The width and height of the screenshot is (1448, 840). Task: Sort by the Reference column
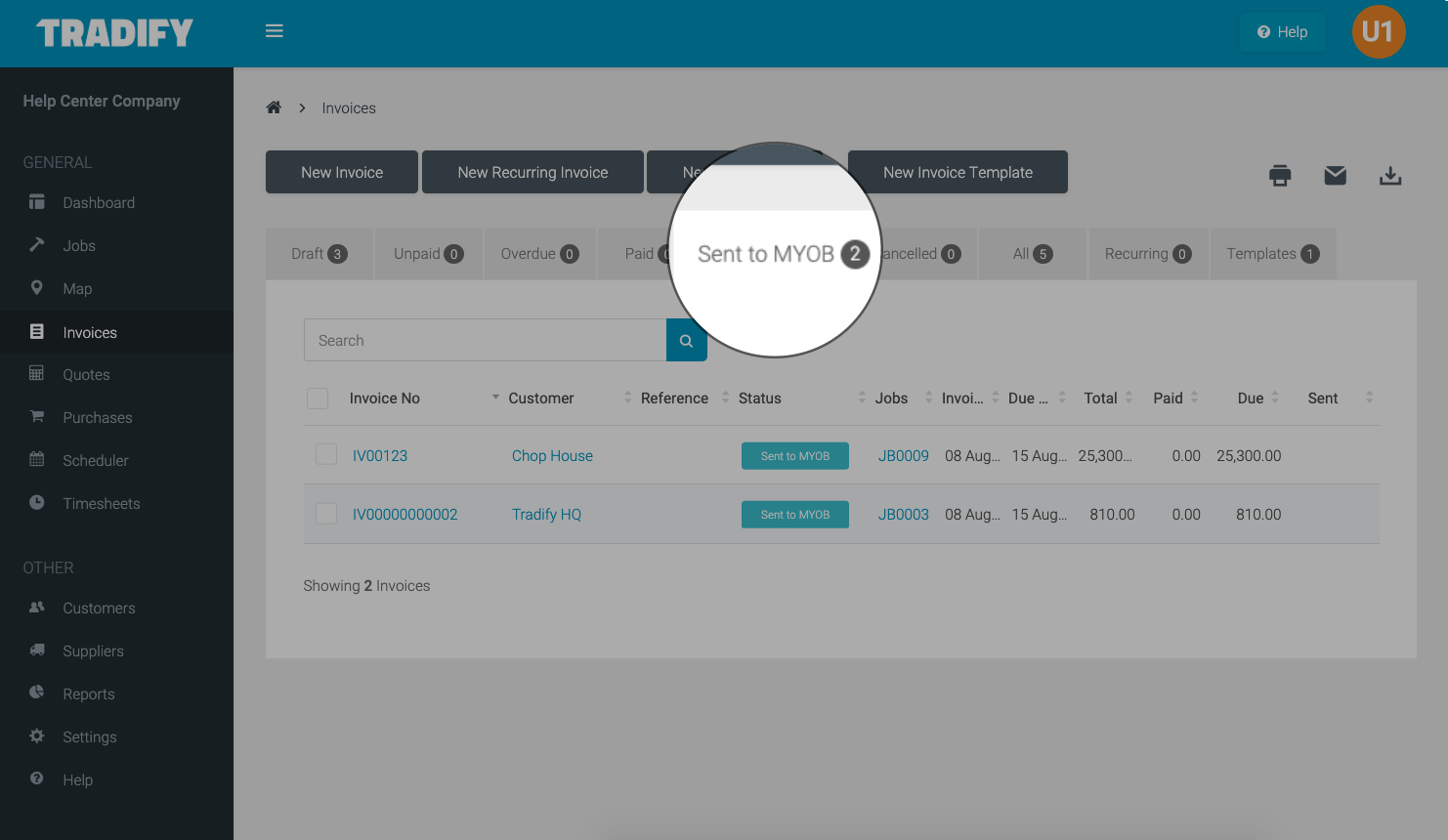[674, 399]
